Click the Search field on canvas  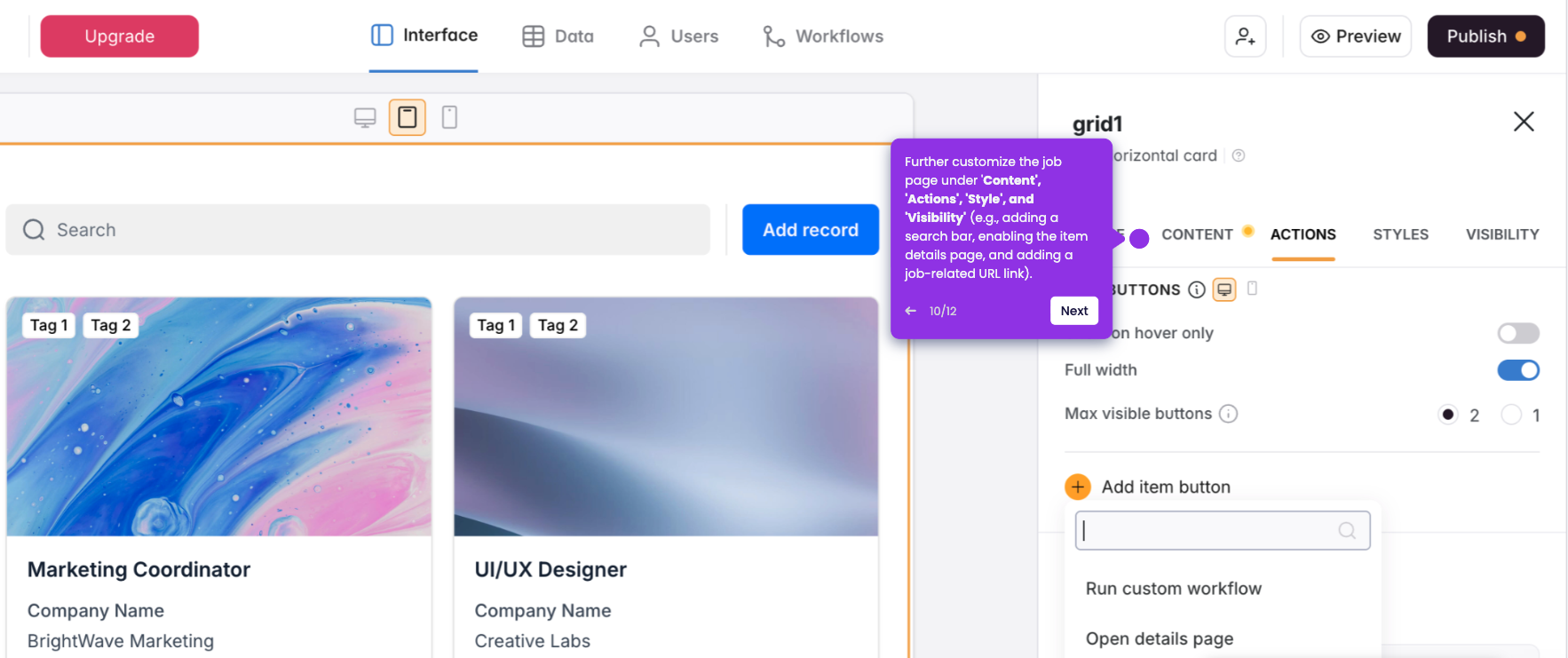pos(358,230)
